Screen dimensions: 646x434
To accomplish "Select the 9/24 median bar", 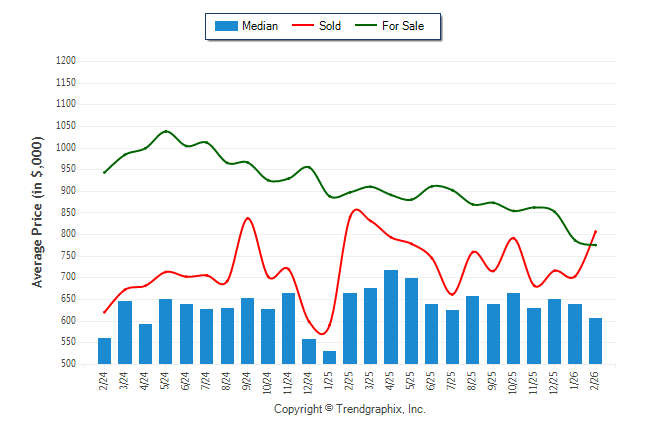I will pos(248,331).
